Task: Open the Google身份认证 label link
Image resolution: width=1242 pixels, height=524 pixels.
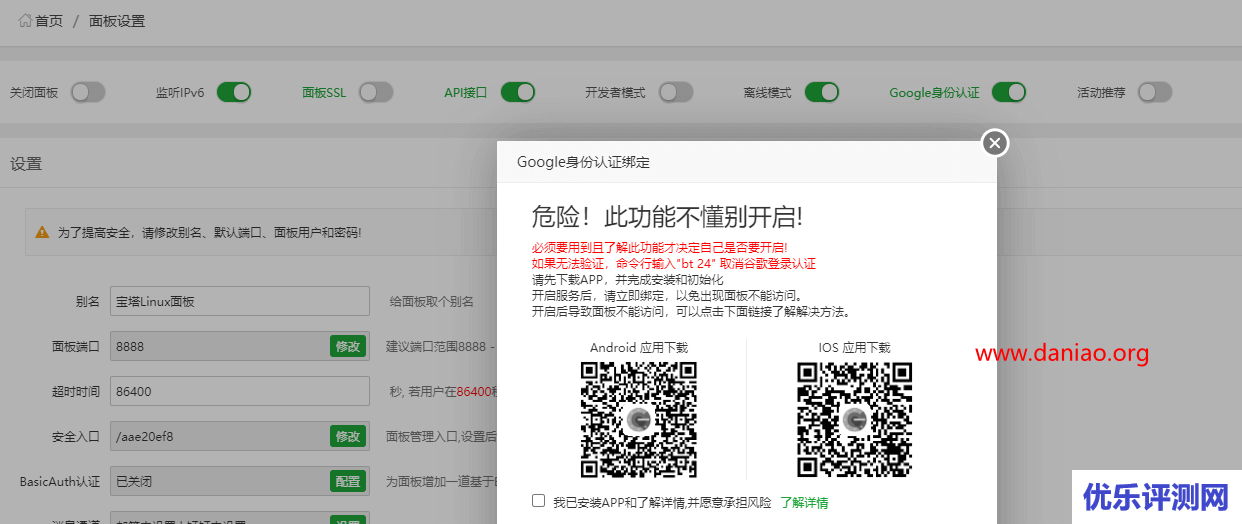Action: coord(934,93)
